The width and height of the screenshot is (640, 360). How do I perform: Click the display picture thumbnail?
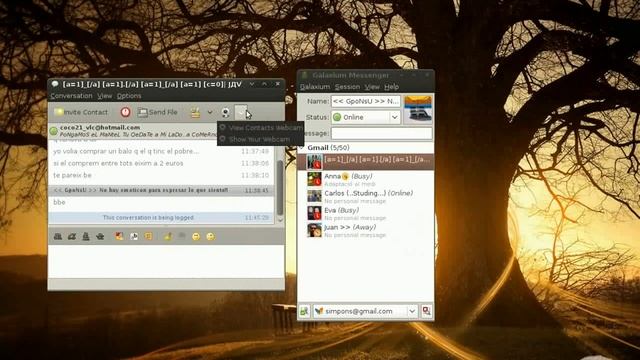(x=418, y=109)
